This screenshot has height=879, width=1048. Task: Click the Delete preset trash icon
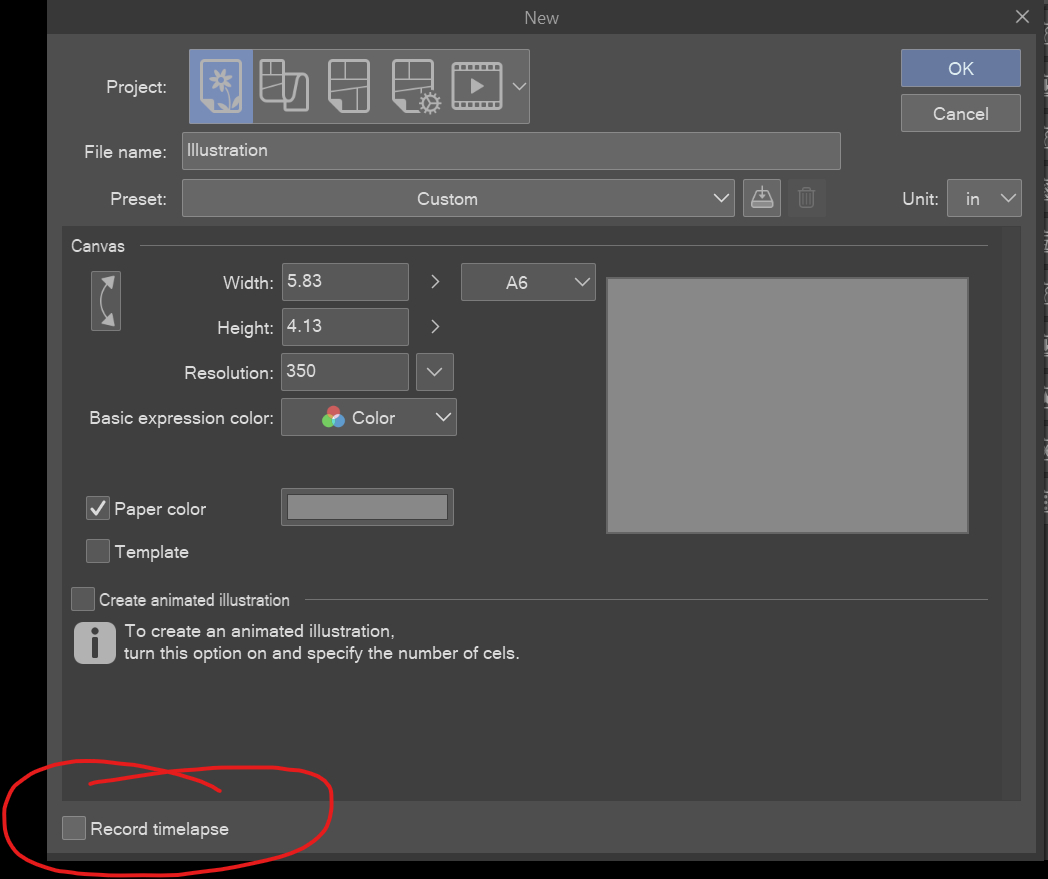[x=806, y=198]
